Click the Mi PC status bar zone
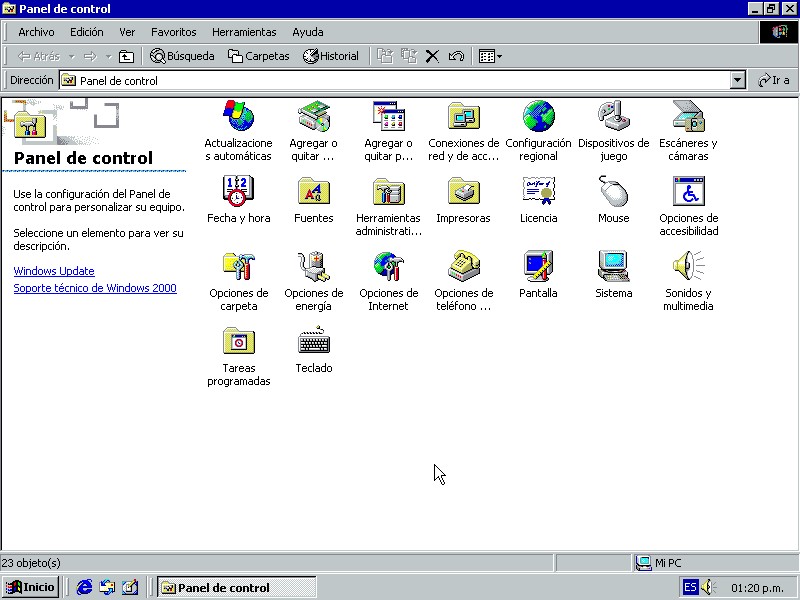Screen dimensions: 800x600 [x=715, y=563]
